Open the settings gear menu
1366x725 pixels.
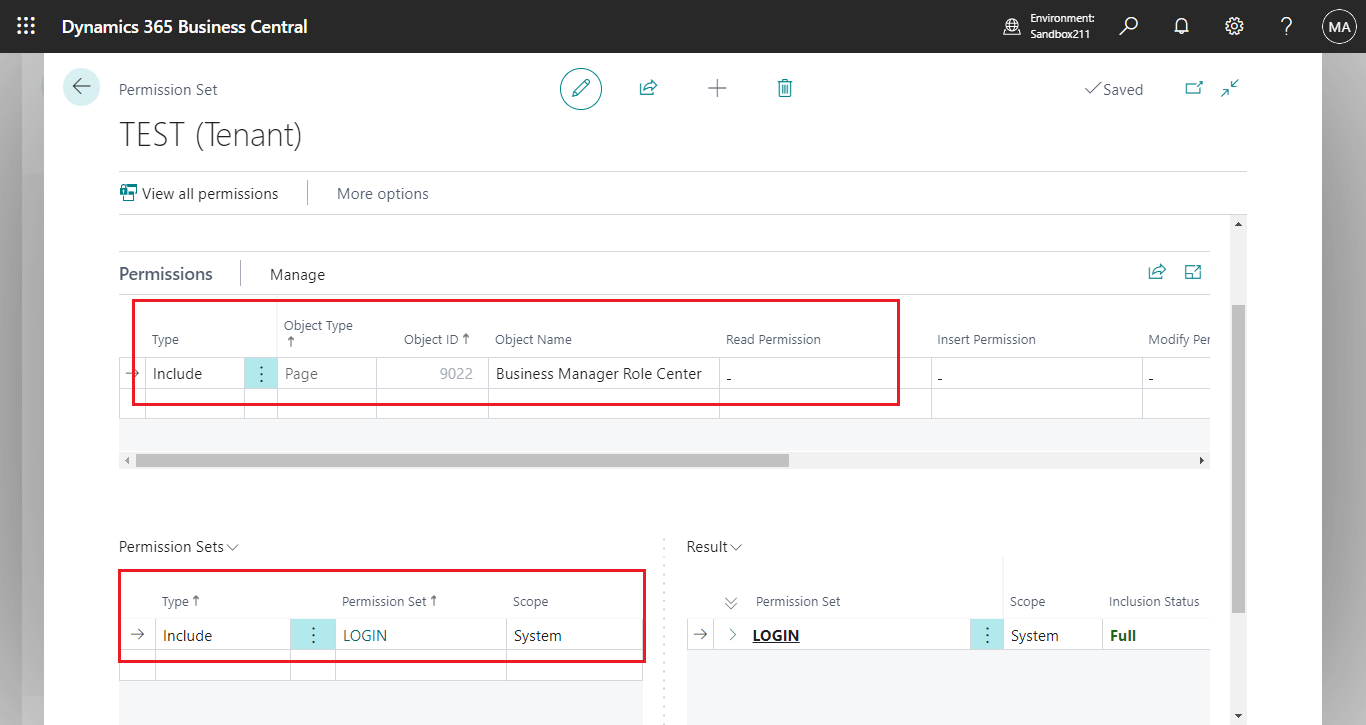[1233, 26]
